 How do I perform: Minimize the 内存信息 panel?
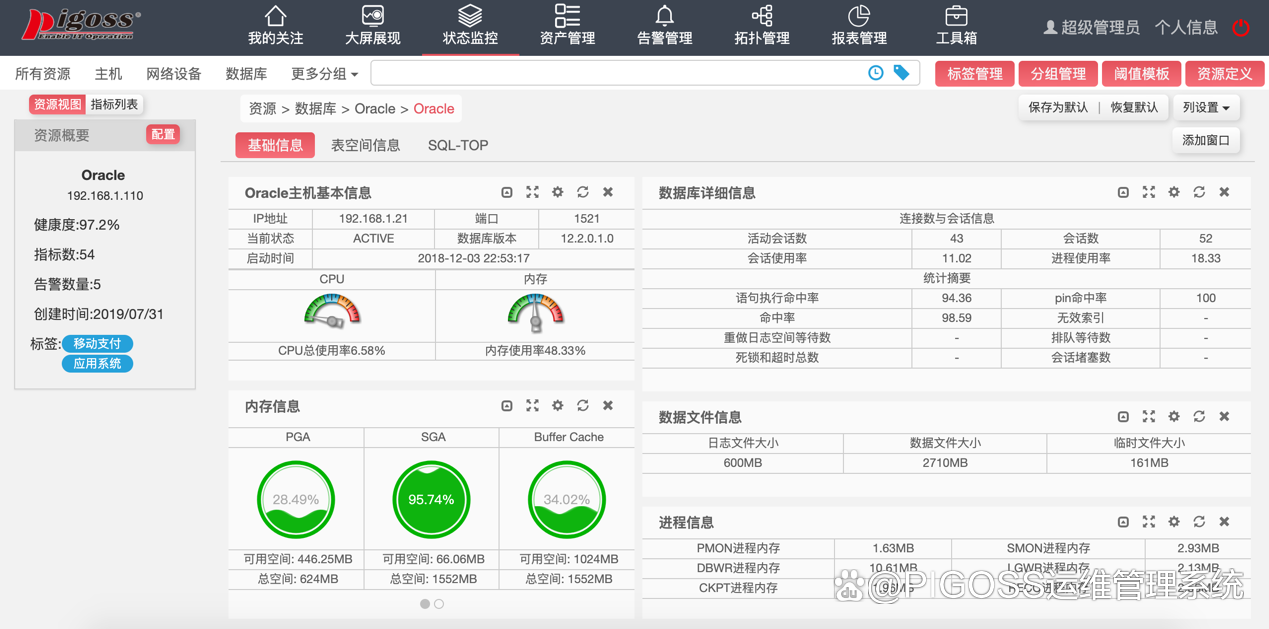[x=507, y=406]
